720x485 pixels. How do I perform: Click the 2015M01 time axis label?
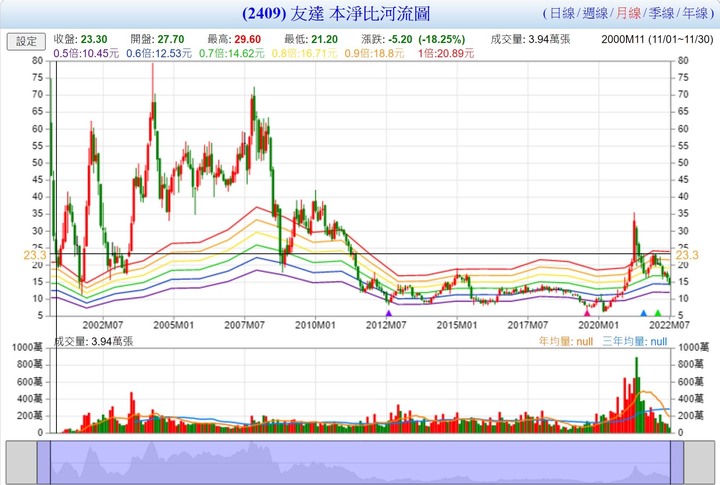click(457, 325)
